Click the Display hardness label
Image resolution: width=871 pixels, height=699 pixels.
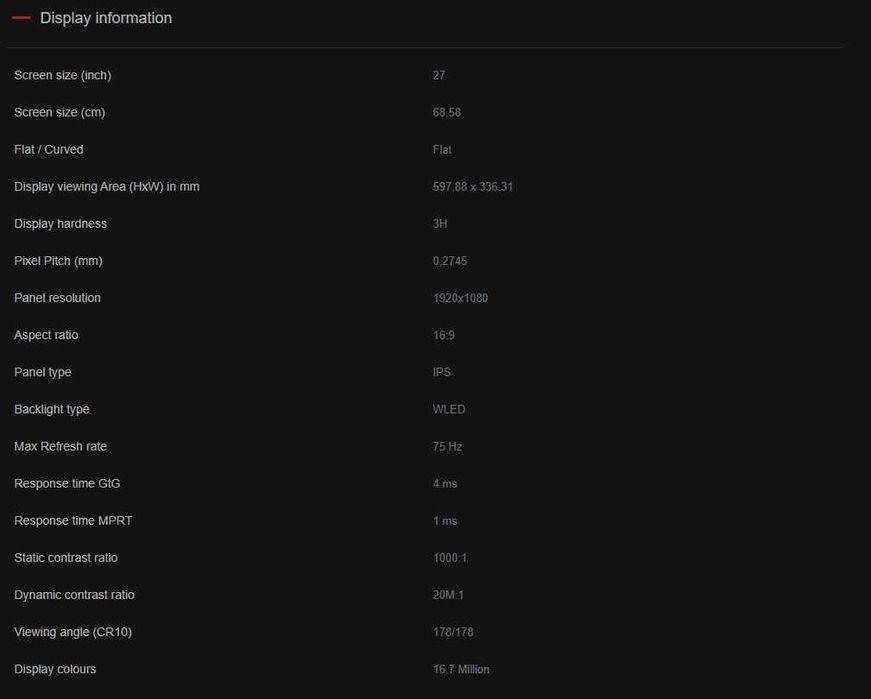(x=60, y=224)
